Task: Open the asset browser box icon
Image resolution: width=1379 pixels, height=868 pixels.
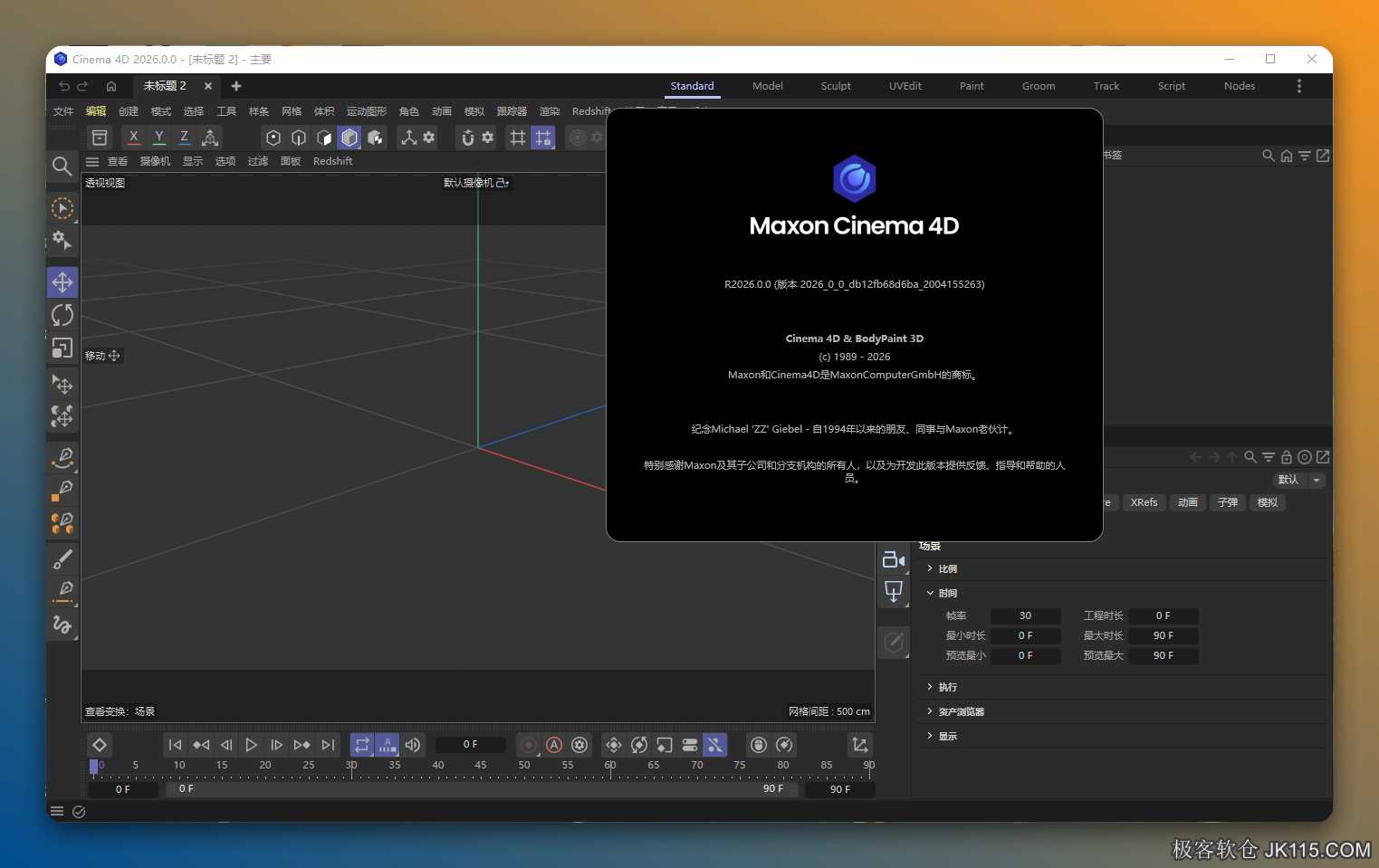Action: coord(100,138)
